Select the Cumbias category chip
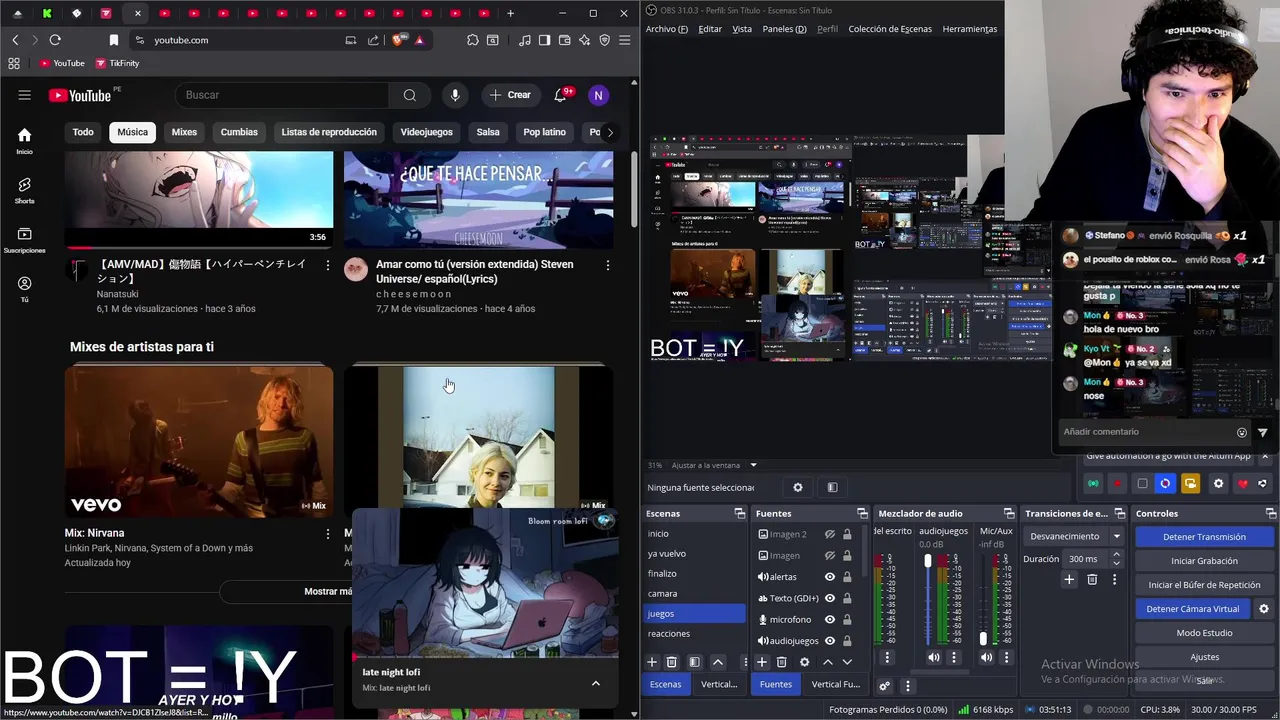The height and width of the screenshot is (720, 1280). [239, 132]
